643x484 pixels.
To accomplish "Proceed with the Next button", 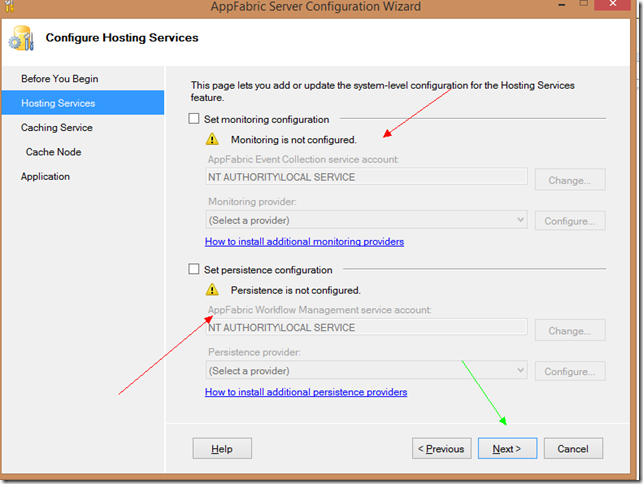I will click(x=507, y=448).
